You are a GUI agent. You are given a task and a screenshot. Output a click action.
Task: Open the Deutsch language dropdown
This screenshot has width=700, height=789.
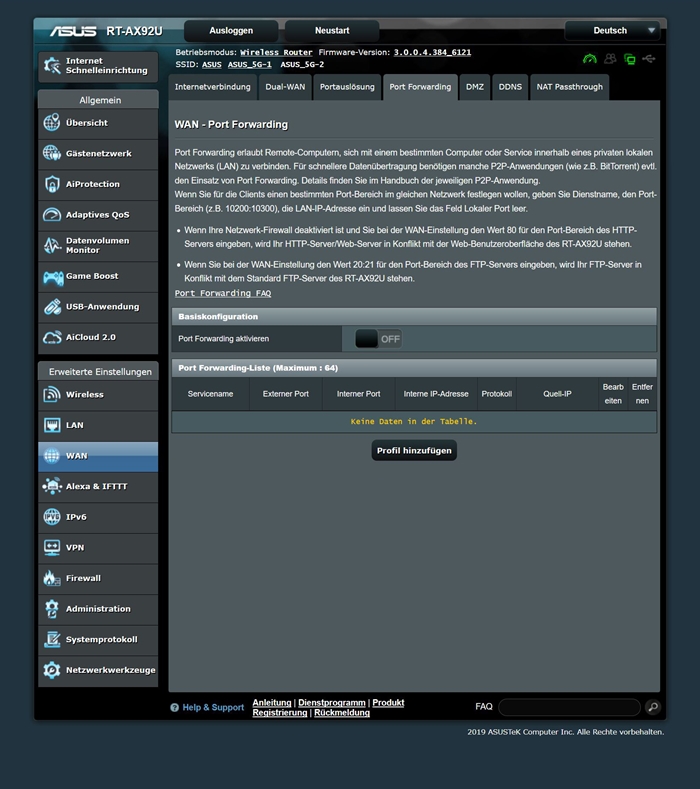coord(612,31)
